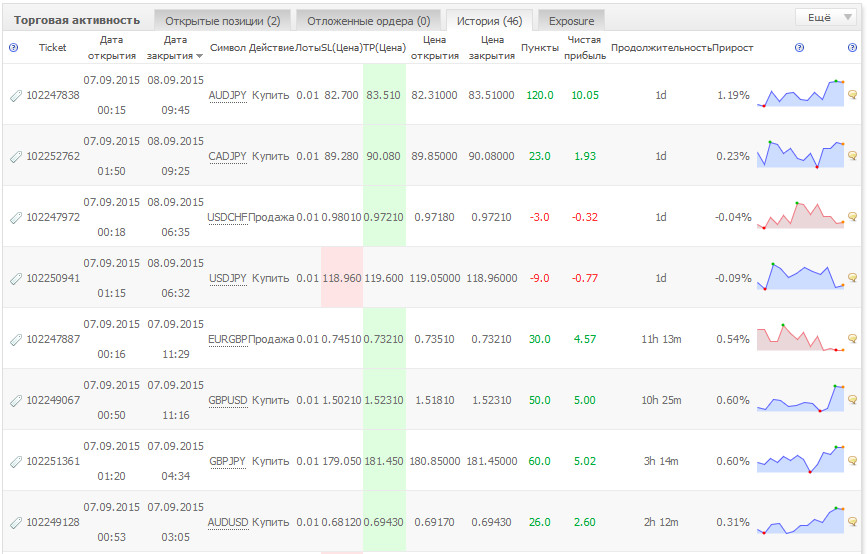867x554 pixels.
Task: Expand the Ещё dropdown
Action: (826, 18)
